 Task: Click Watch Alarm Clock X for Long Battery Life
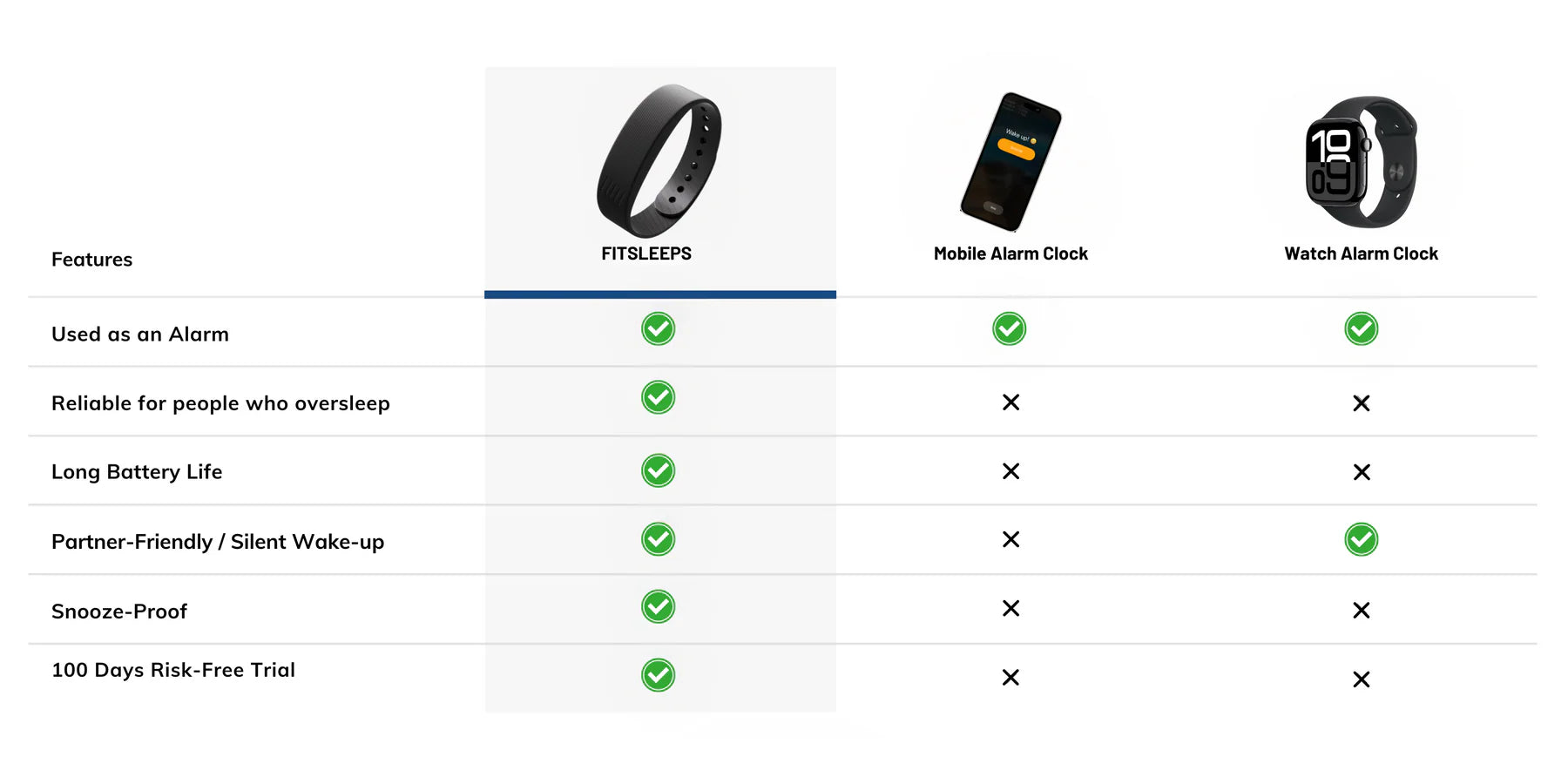pyautogui.click(x=1362, y=472)
